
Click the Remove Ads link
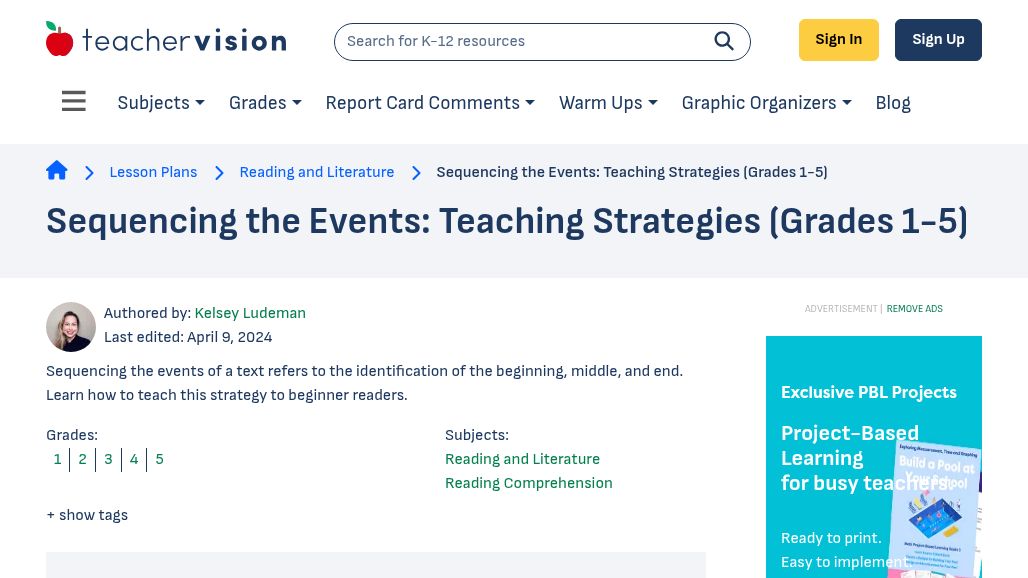[914, 309]
